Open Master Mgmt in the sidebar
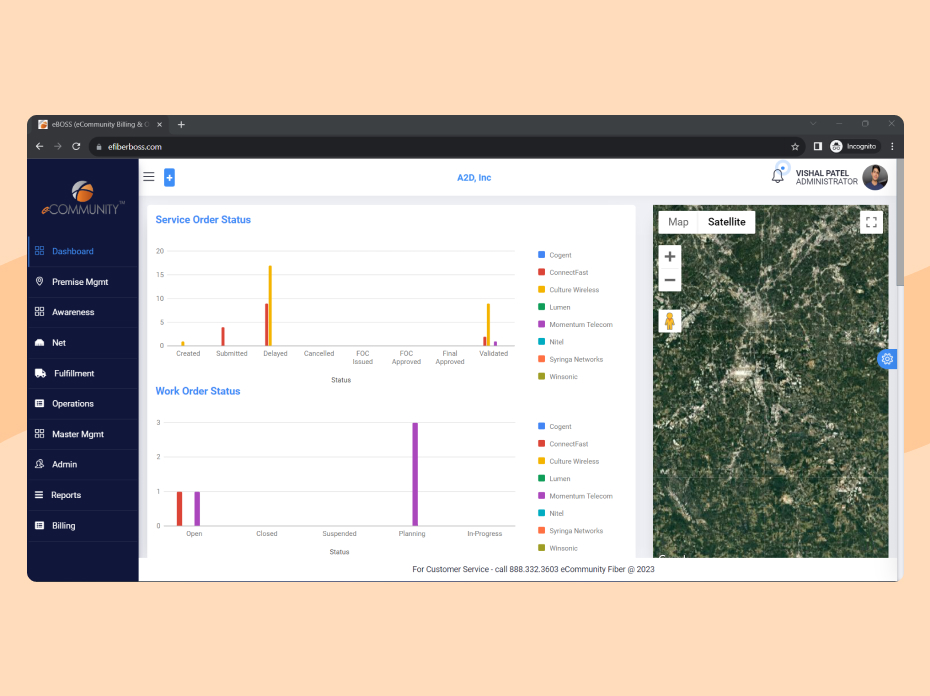 pos(83,434)
